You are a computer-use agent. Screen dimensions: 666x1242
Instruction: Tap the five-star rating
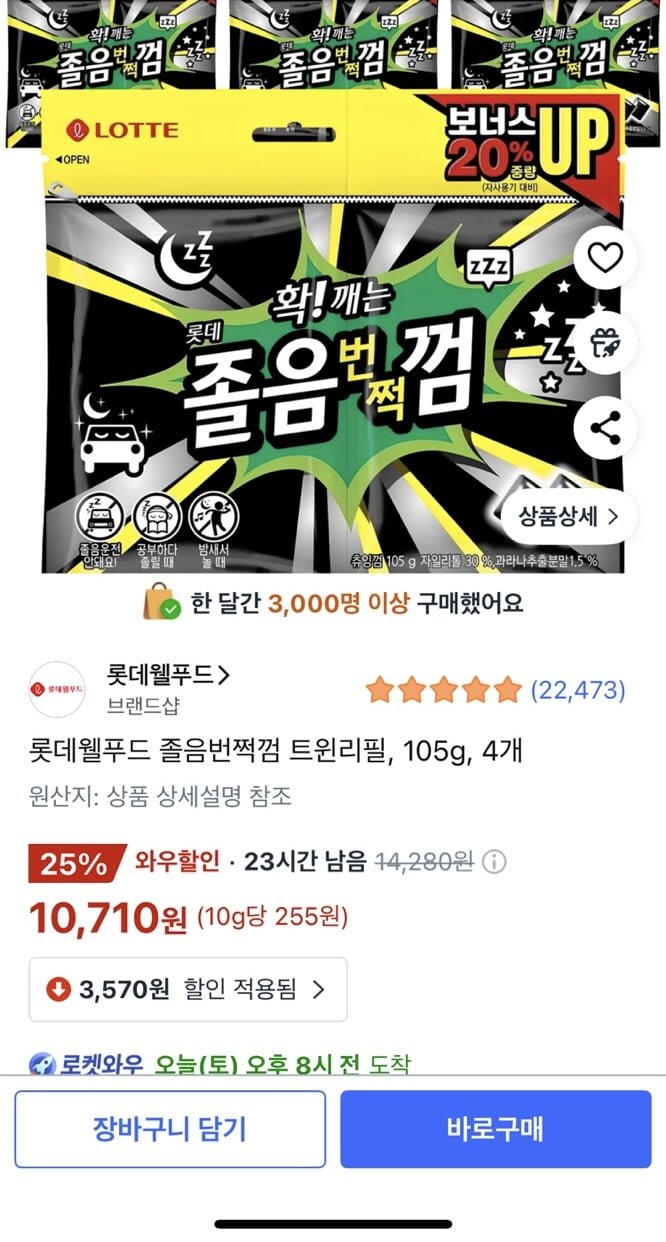tap(444, 689)
